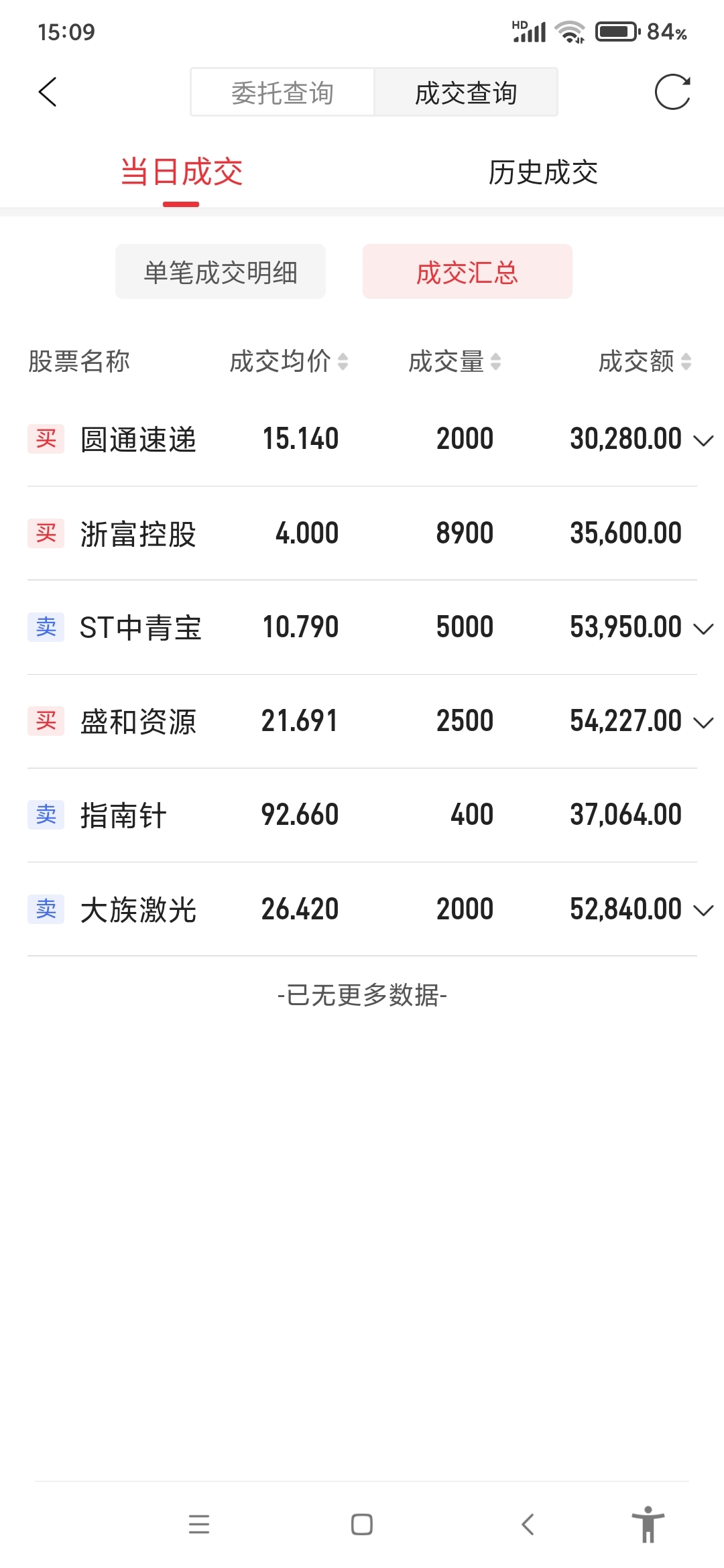Image resolution: width=724 pixels, height=1568 pixels.
Task: Switch to 委托查询 segment
Action: point(282,92)
